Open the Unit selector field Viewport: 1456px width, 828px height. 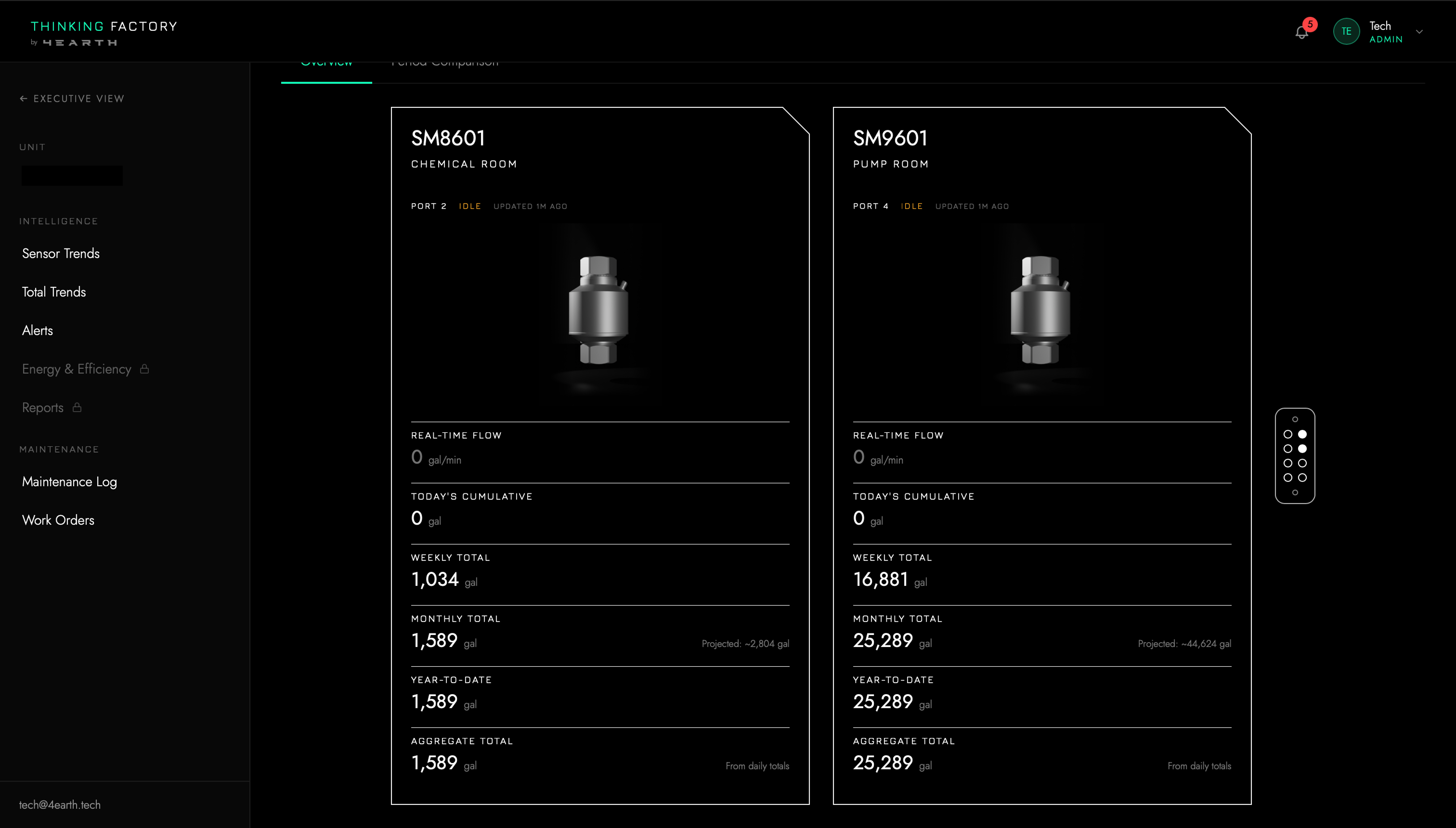(x=72, y=175)
